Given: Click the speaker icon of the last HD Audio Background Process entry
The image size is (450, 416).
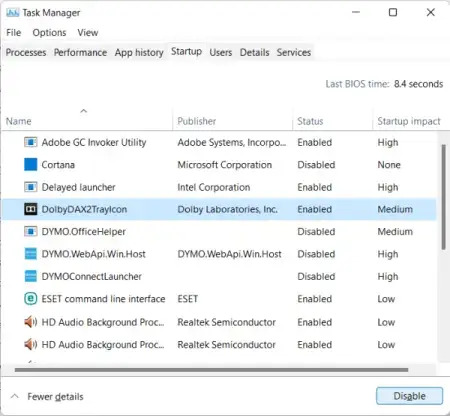Looking at the screenshot, I should click(x=30, y=344).
